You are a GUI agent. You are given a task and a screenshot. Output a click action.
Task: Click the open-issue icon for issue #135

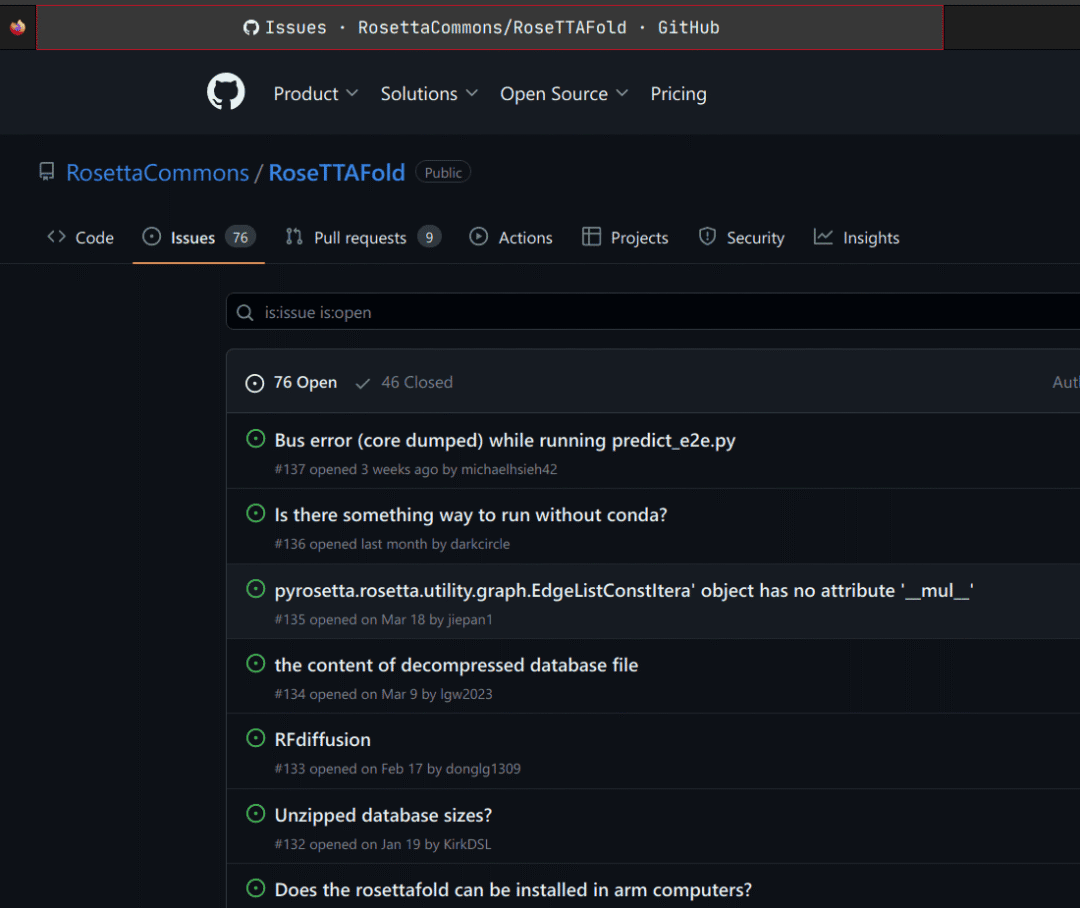[x=256, y=589]
